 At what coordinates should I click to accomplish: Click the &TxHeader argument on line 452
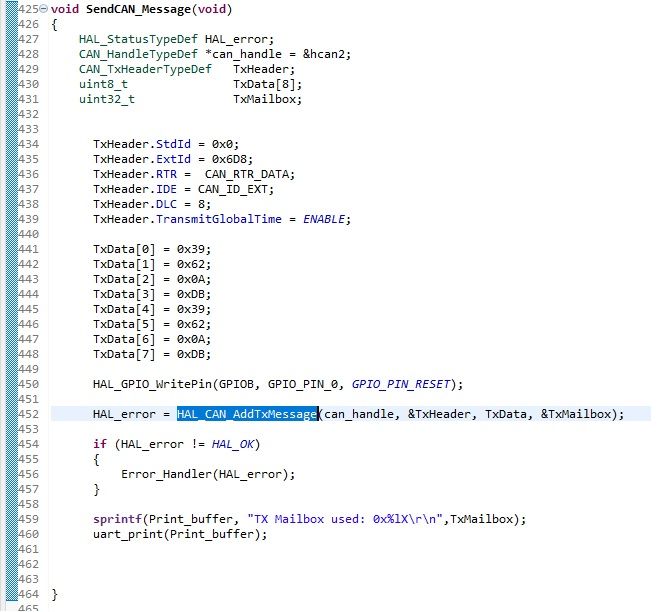coord(439,414)
